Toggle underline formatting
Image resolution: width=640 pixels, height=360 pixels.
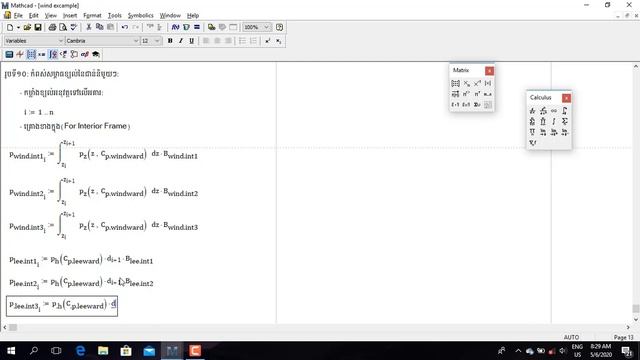191,41
